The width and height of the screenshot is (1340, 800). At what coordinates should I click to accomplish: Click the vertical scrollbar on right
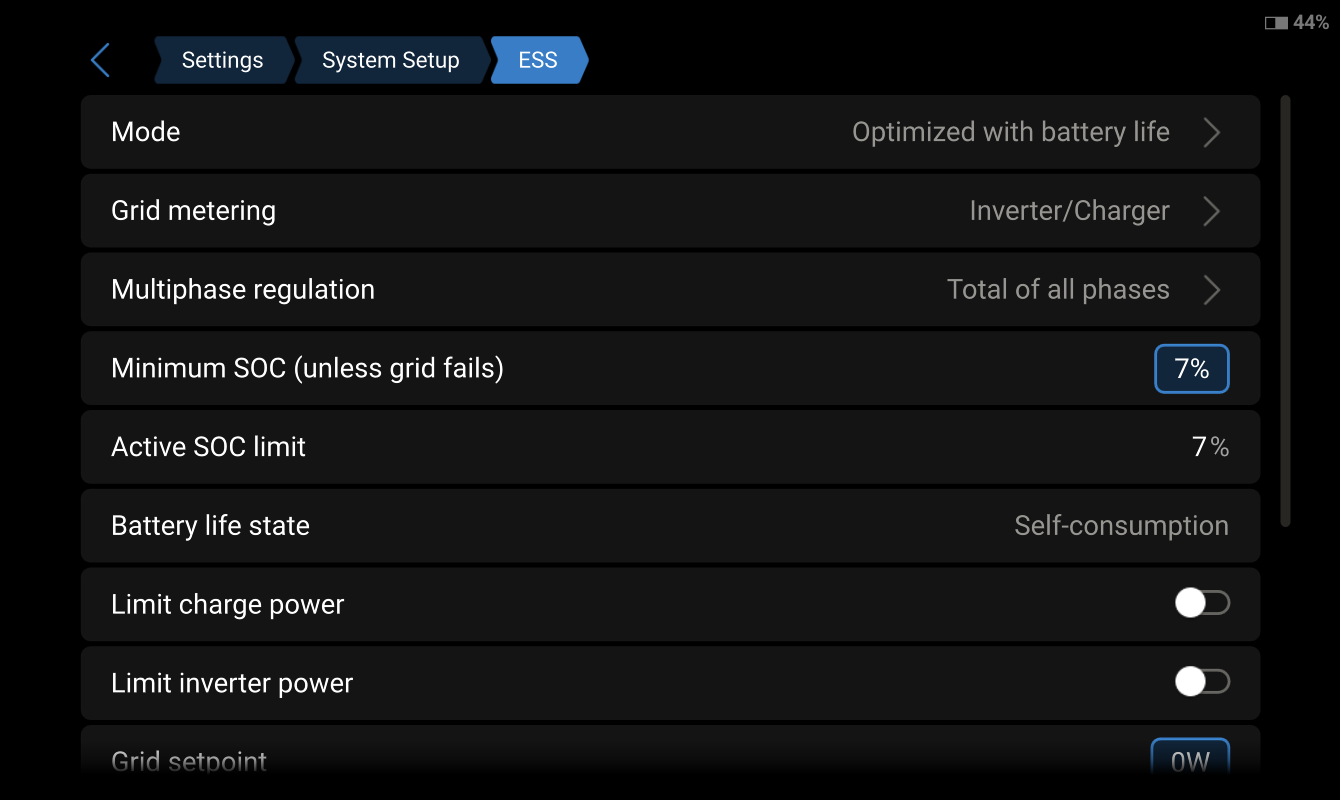click(x=1285, y=310)
